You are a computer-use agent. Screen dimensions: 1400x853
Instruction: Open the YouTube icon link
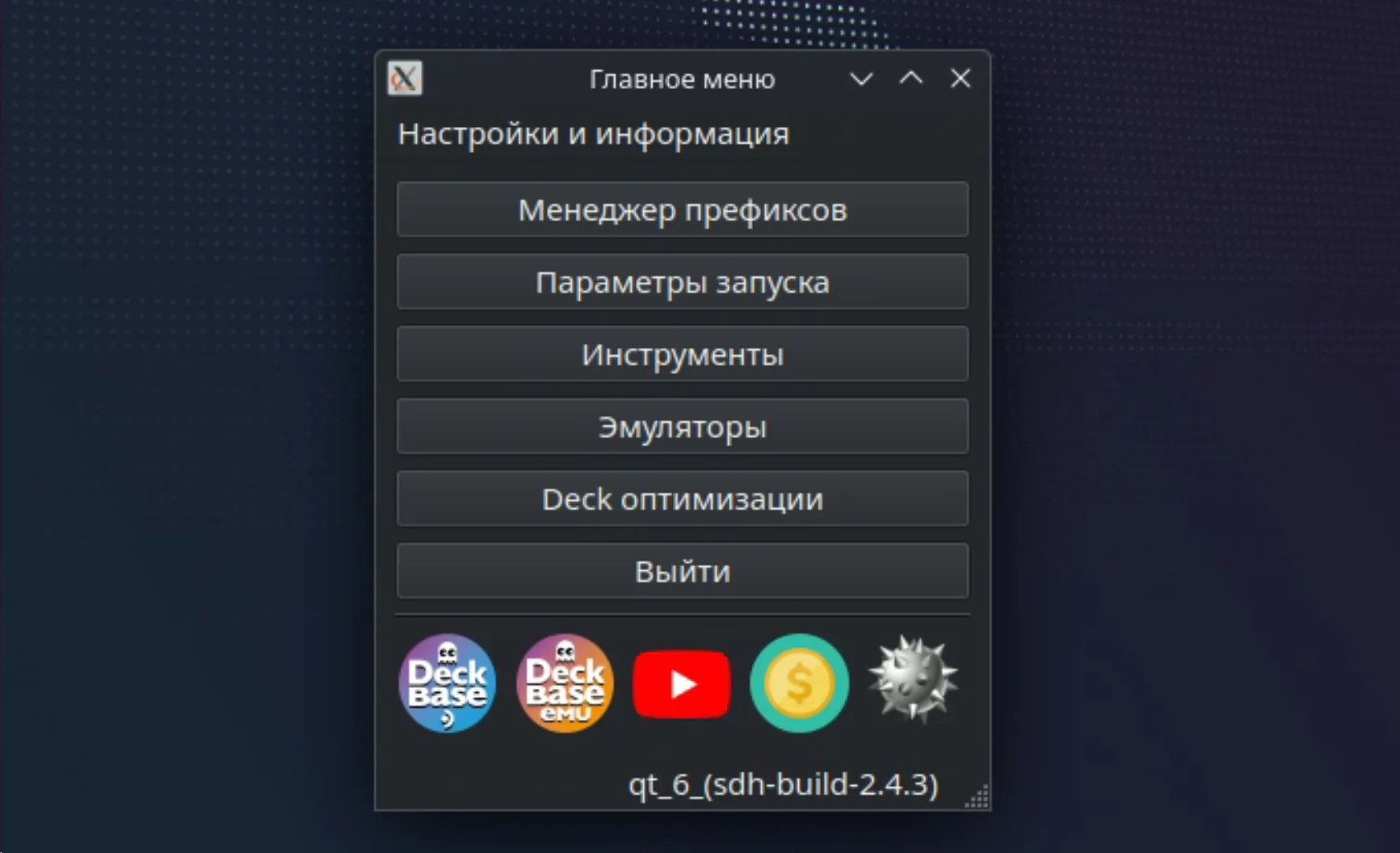pos(682,684)
